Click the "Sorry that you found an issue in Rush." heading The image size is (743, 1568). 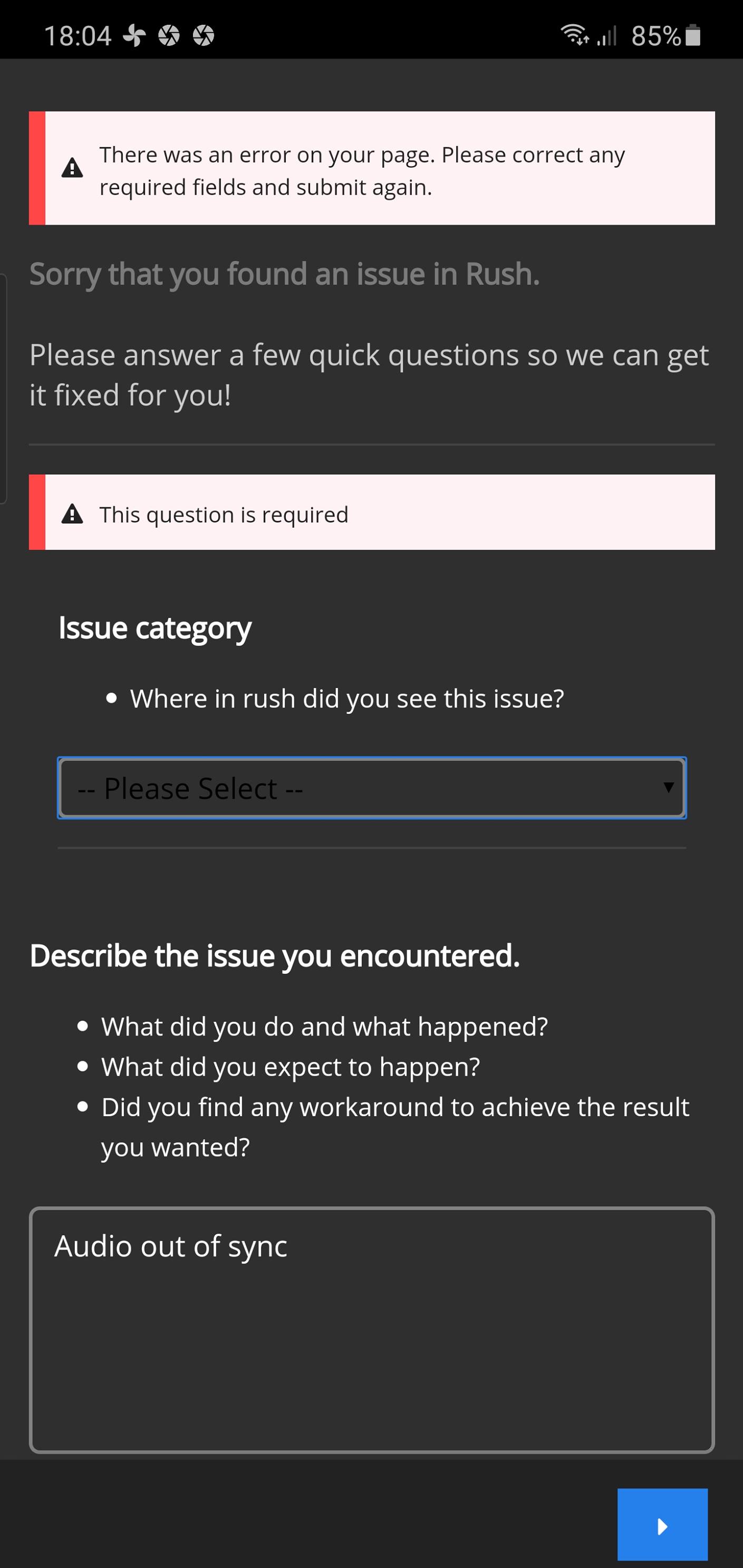coord(284,274)
